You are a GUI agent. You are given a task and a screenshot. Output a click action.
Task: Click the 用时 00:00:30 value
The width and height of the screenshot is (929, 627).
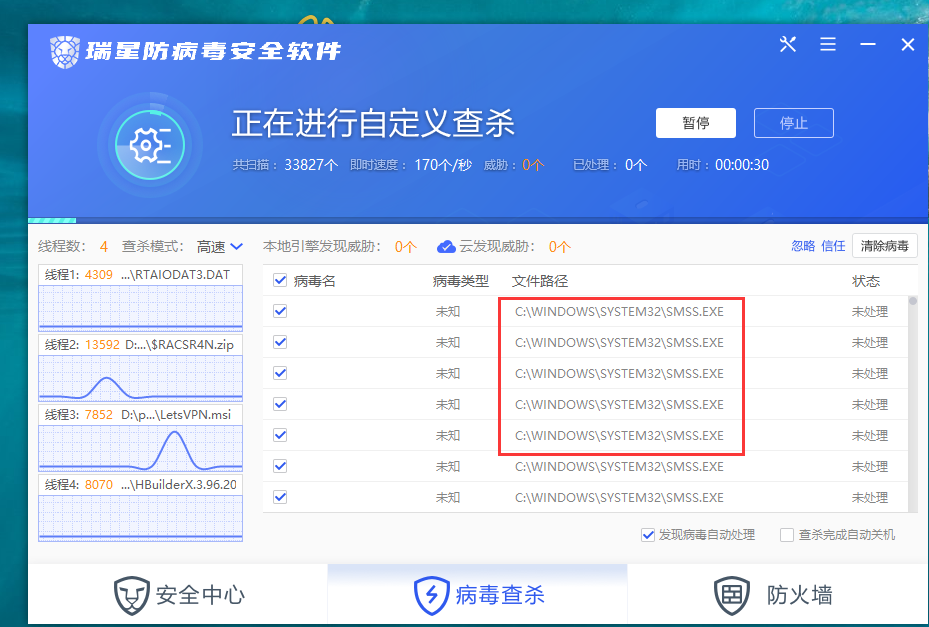click(x=742, y=165)
